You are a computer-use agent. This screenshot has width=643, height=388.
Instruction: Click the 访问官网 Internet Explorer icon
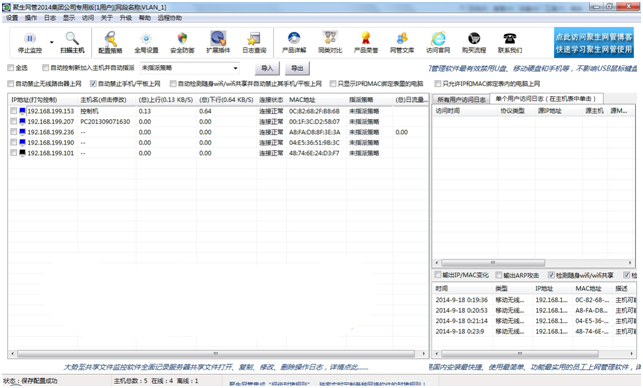pyautogui.click(x=438, y=39)
